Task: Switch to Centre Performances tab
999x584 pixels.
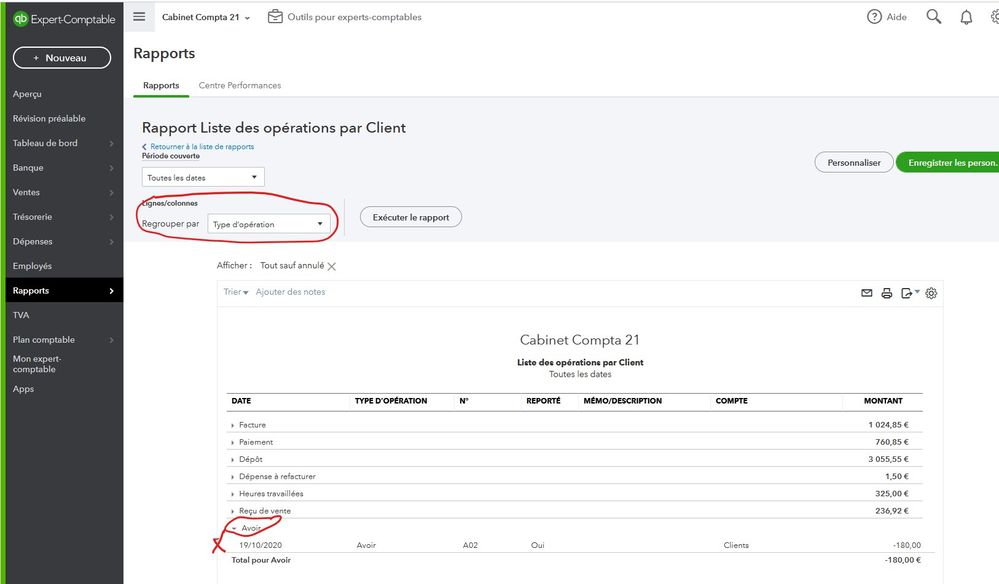Action: [239, 85]
